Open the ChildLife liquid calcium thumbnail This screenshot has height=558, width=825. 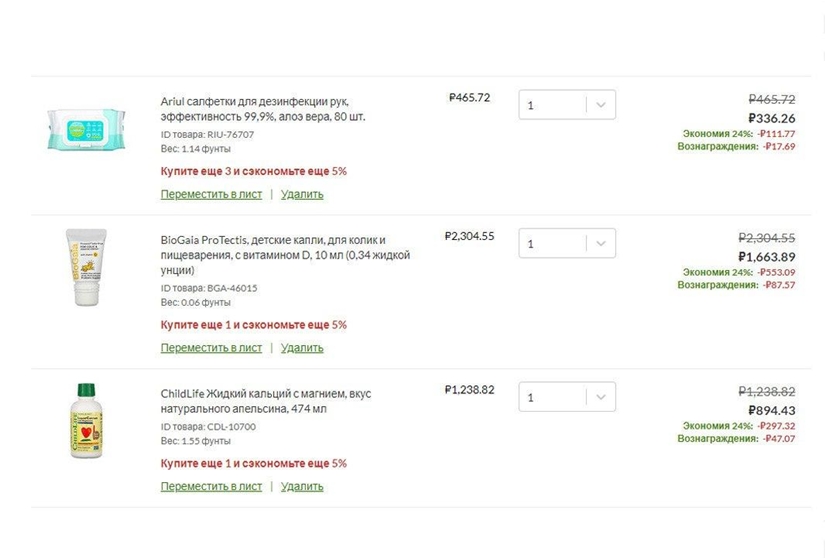[x=87, y=420]
